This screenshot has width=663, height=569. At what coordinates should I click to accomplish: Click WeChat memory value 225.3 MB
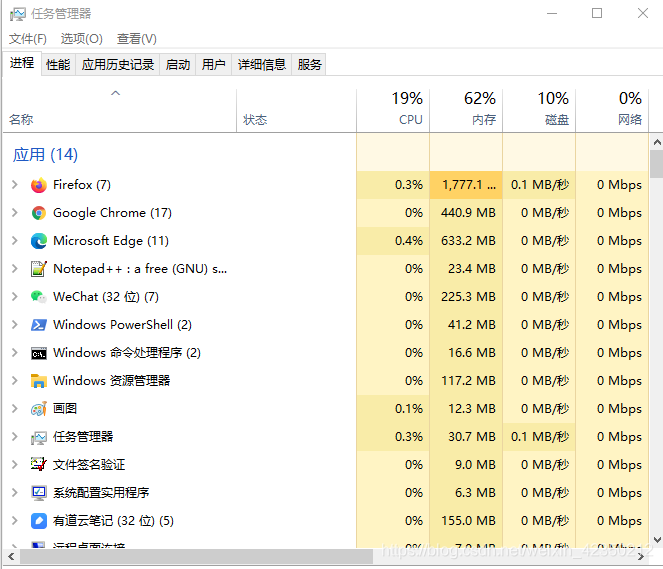[x=468, y=297]
